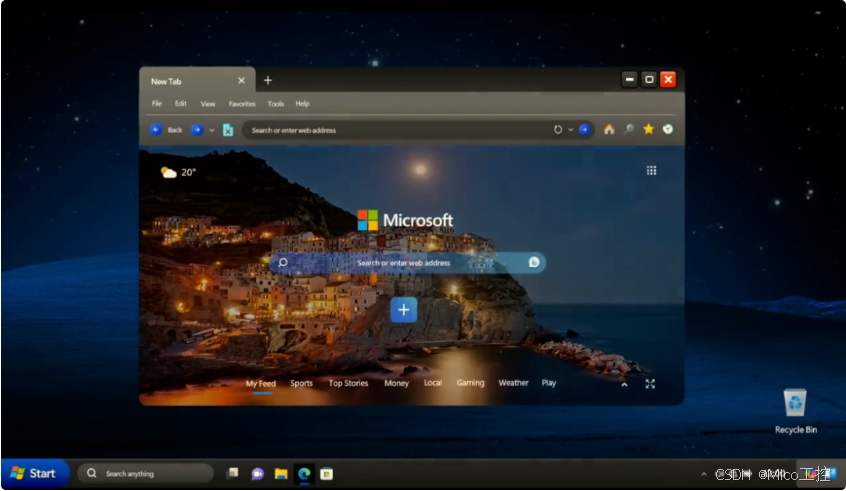This screenshot has width=846, height=491.
Task: Click the magnifier icon in page search box
Action: [x=283, y=263]
